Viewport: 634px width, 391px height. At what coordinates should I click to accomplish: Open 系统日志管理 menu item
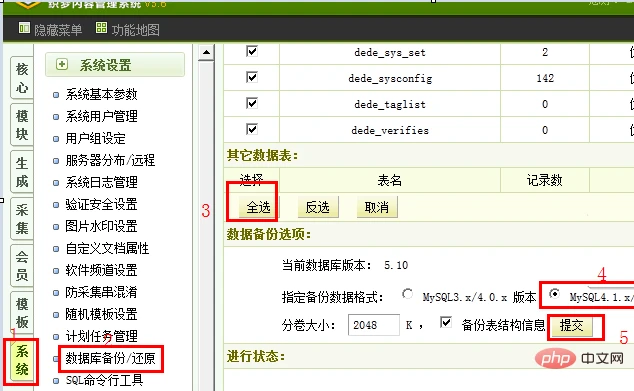[x=101, y=182]
